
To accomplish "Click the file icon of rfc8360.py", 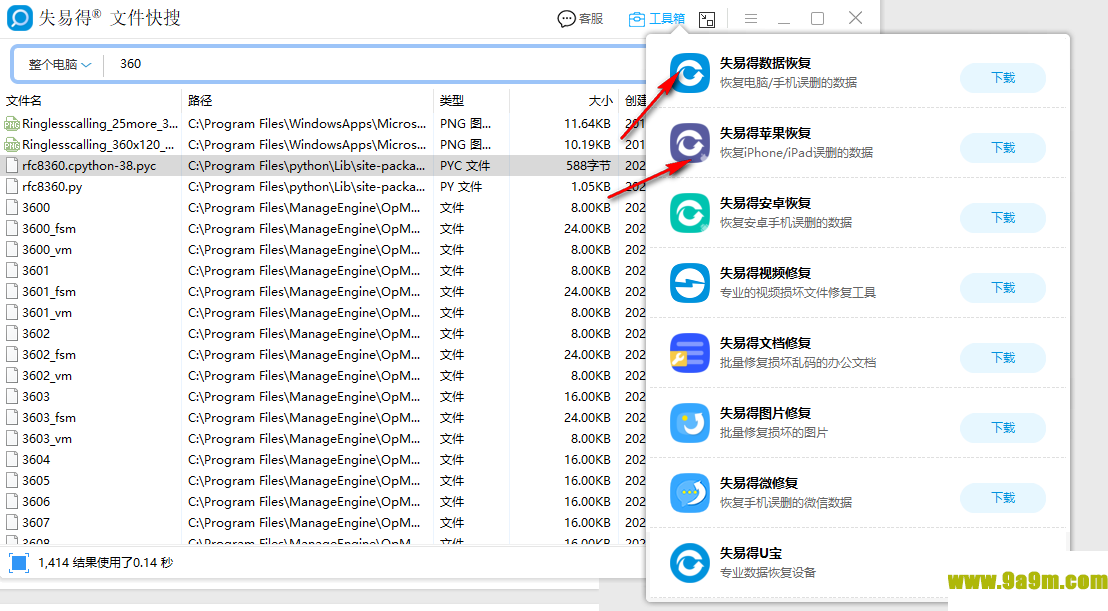I will click(11, 187).
